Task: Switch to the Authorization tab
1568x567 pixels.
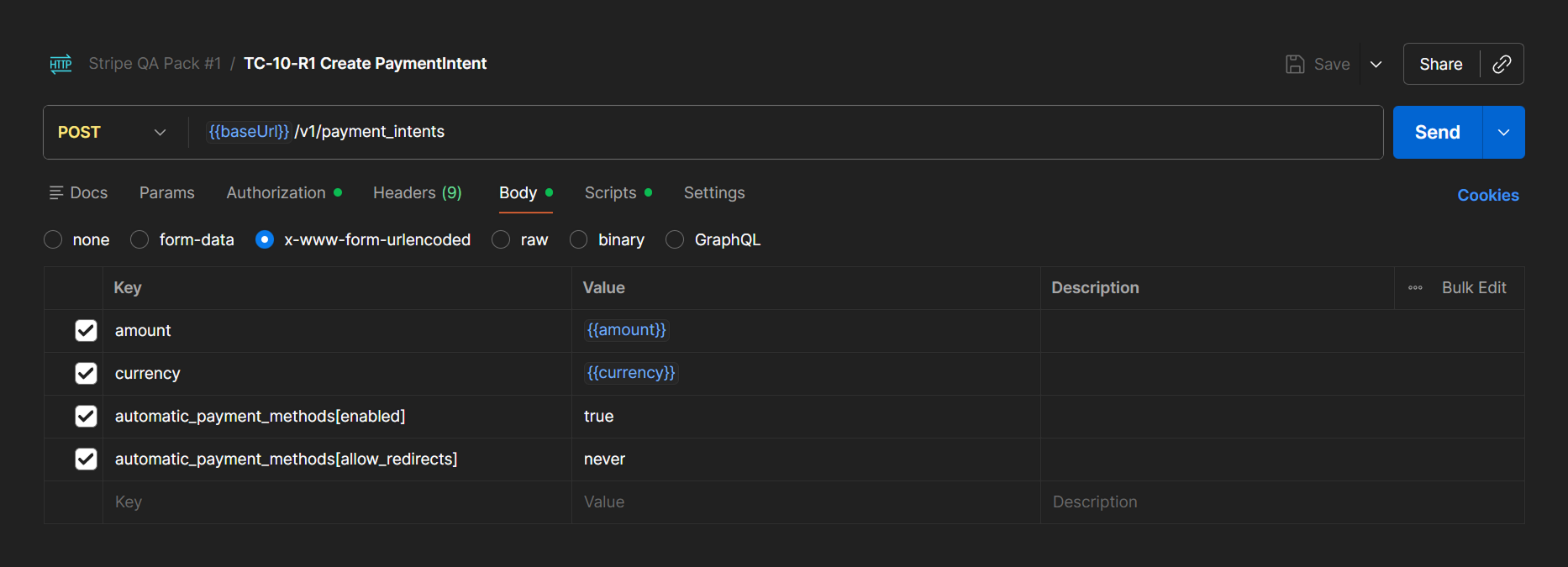Action: coord(284,193)
